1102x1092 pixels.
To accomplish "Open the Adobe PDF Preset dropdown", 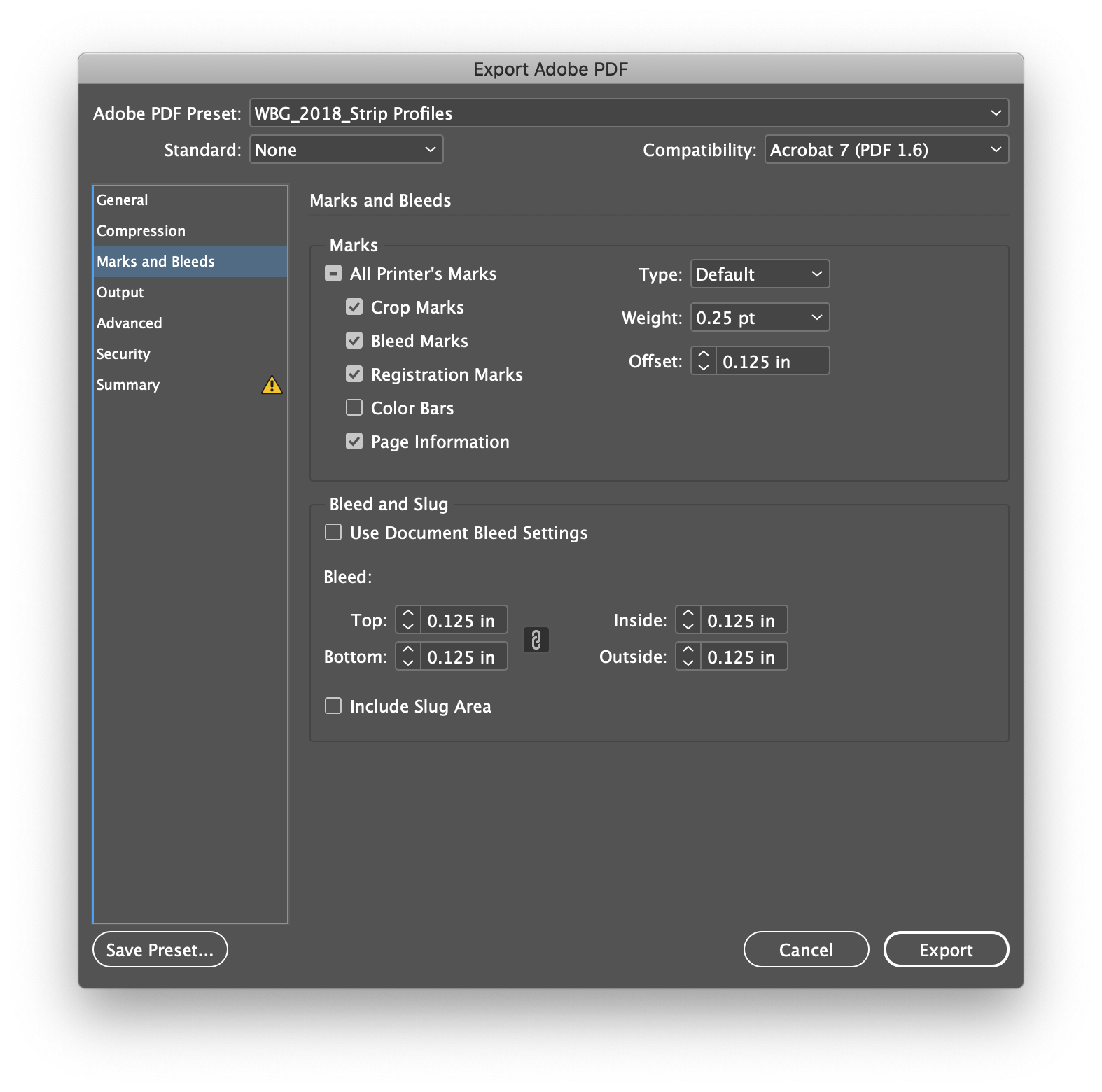I will click(x=629, y=113).
